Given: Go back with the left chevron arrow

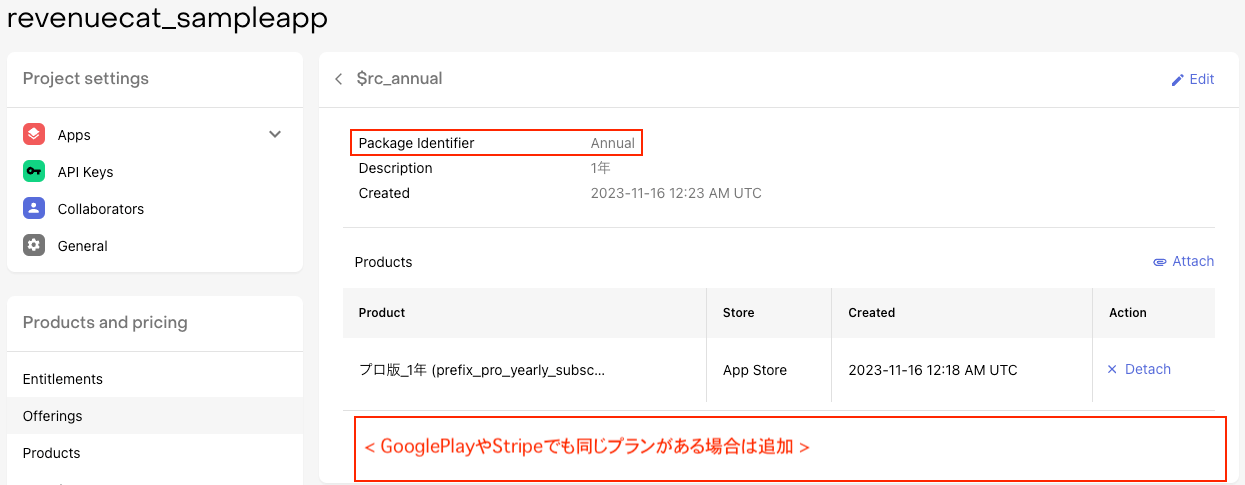Looking at the screenshot, I should coord(338,79).
